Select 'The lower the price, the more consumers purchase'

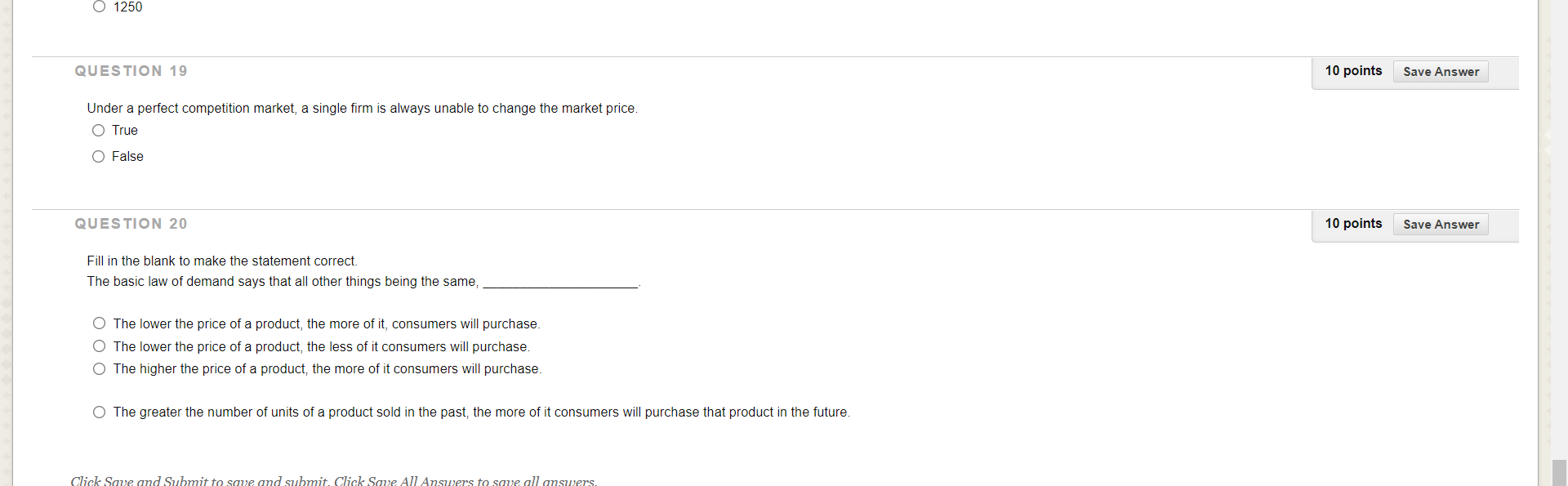[99, 323]
